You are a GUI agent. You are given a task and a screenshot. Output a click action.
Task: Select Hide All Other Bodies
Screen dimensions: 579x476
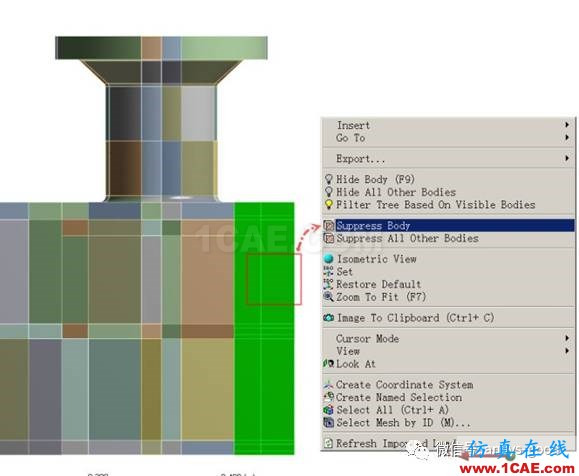pyautogui.click(x=448, y=192)
